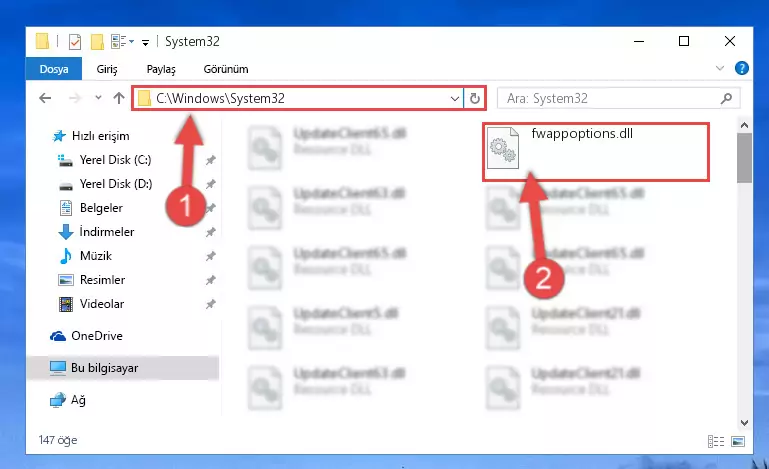
Task: Toggle pin next to Yerel Disk (C:)
Action: (210, 160)
